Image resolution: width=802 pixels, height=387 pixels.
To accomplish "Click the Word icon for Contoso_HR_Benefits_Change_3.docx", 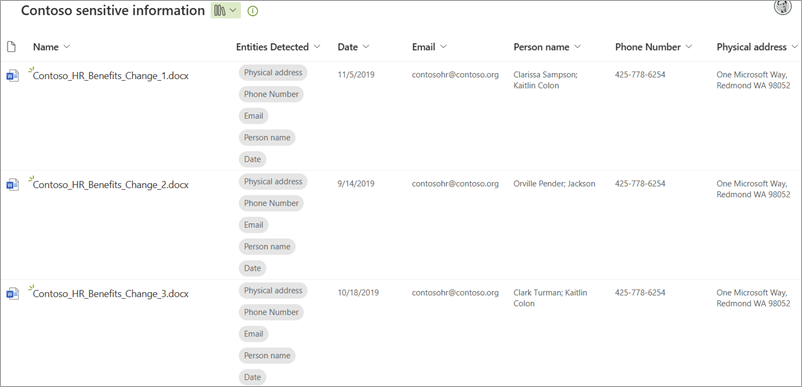I will (x=12, y=294).
